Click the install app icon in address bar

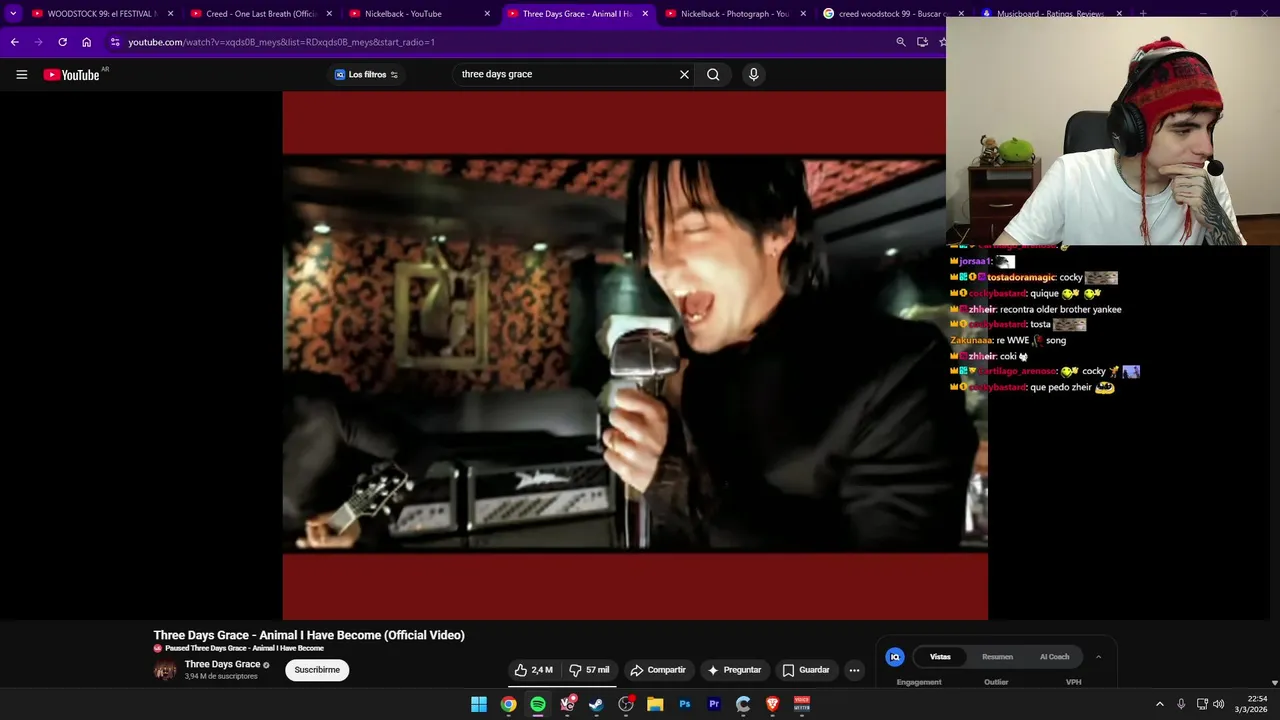(x=922, y=42)
